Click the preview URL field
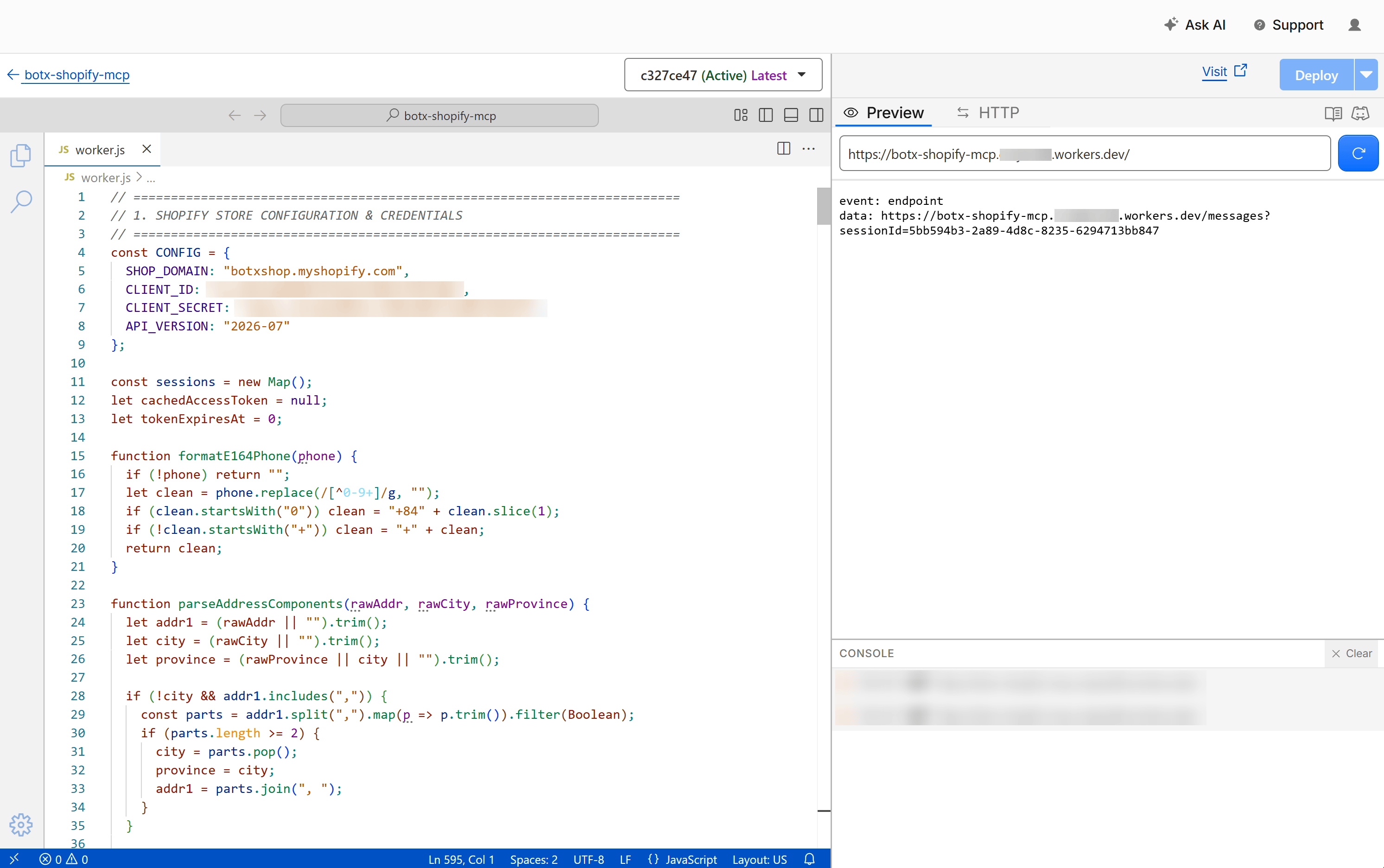 click(1085, 153)
